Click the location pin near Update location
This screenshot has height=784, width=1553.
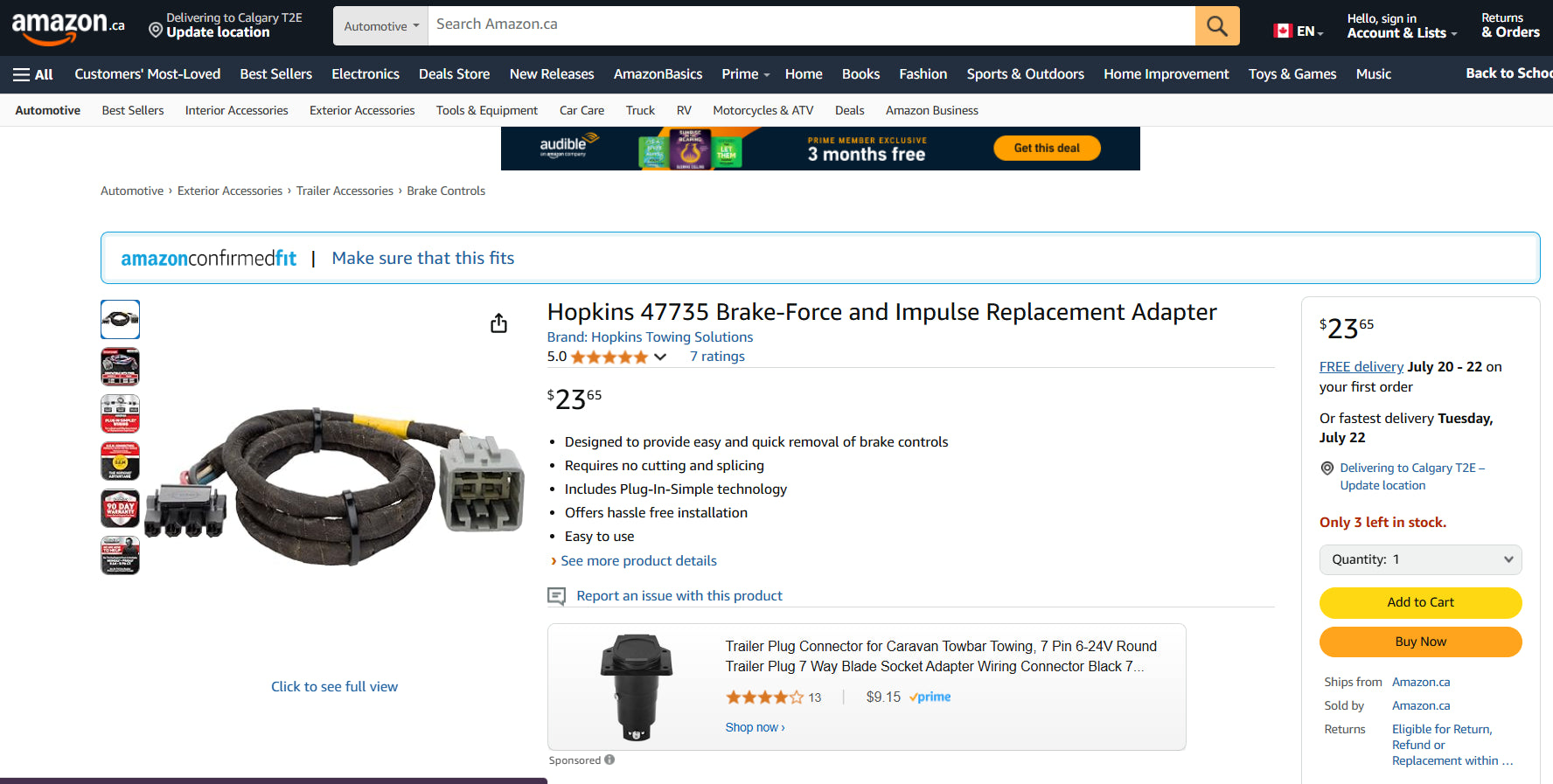click(x=156, y=31)
